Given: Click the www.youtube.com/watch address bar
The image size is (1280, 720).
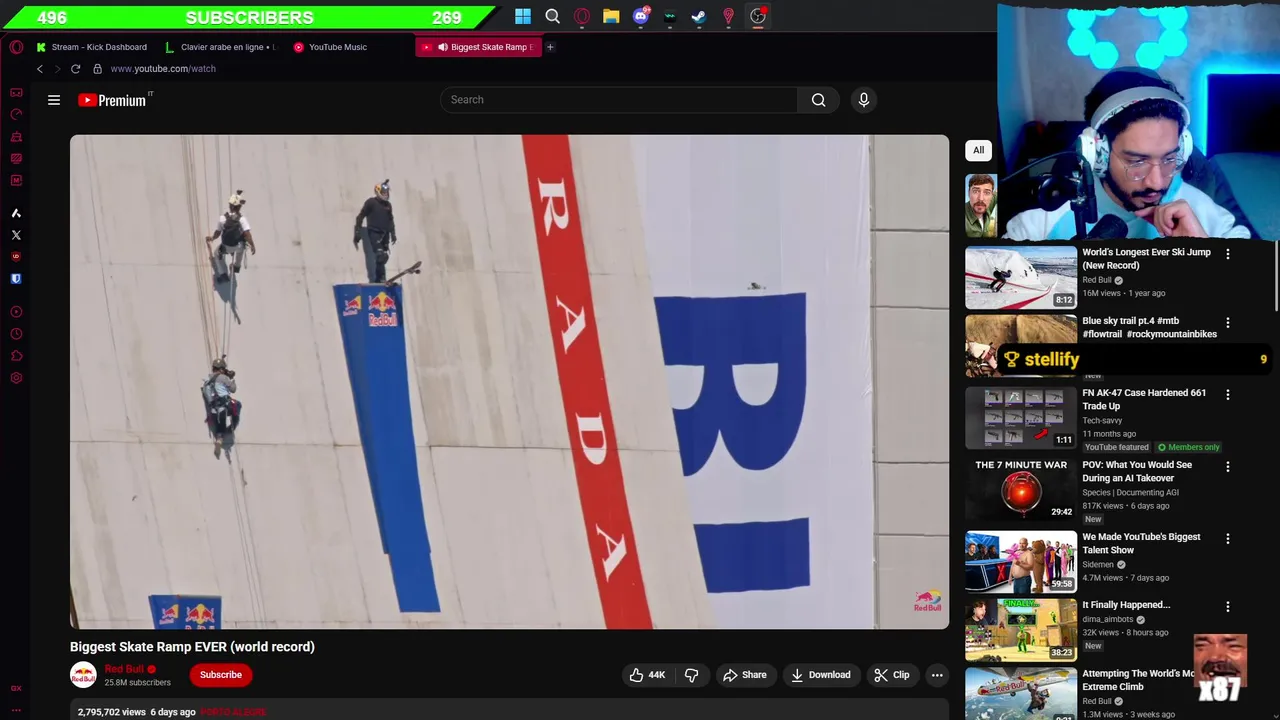Looking at the screenshot, I should click(x=163, y=69).
